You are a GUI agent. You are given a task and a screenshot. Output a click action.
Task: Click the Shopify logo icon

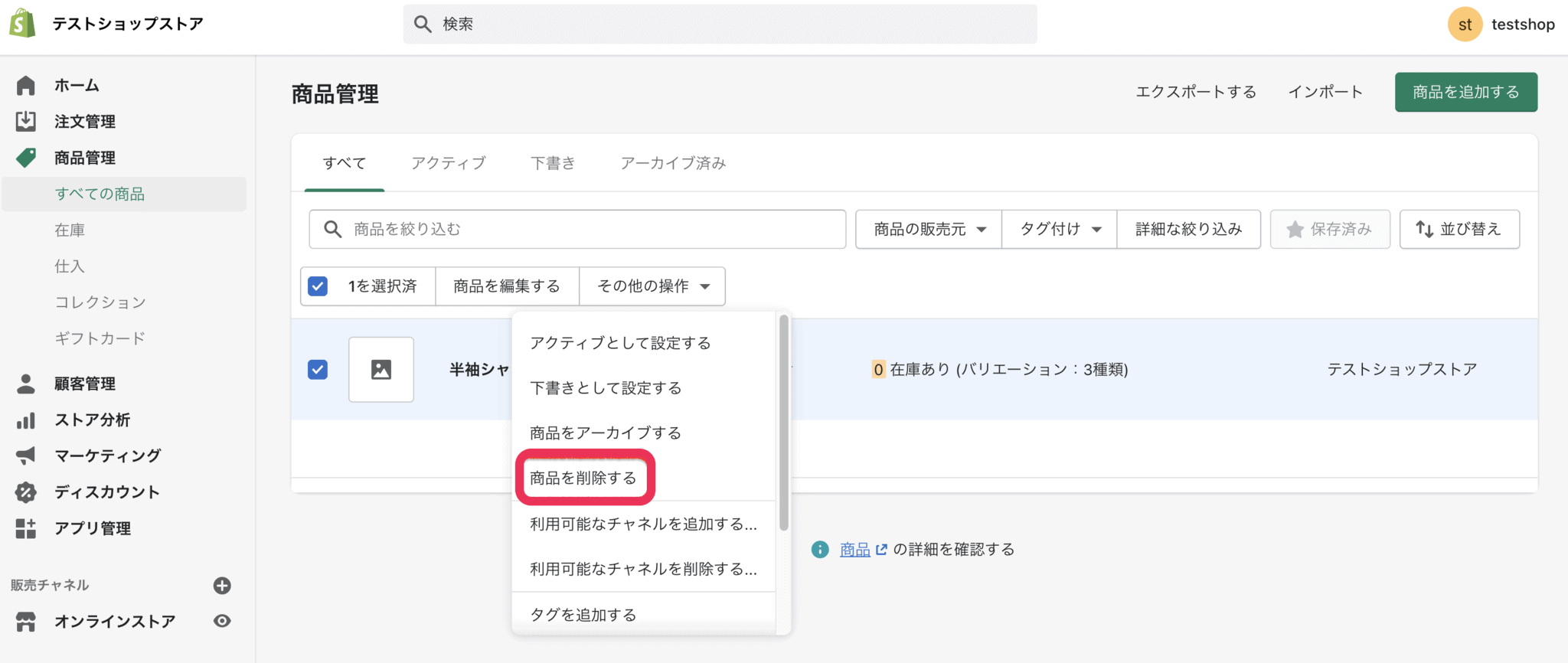[23, 24]
